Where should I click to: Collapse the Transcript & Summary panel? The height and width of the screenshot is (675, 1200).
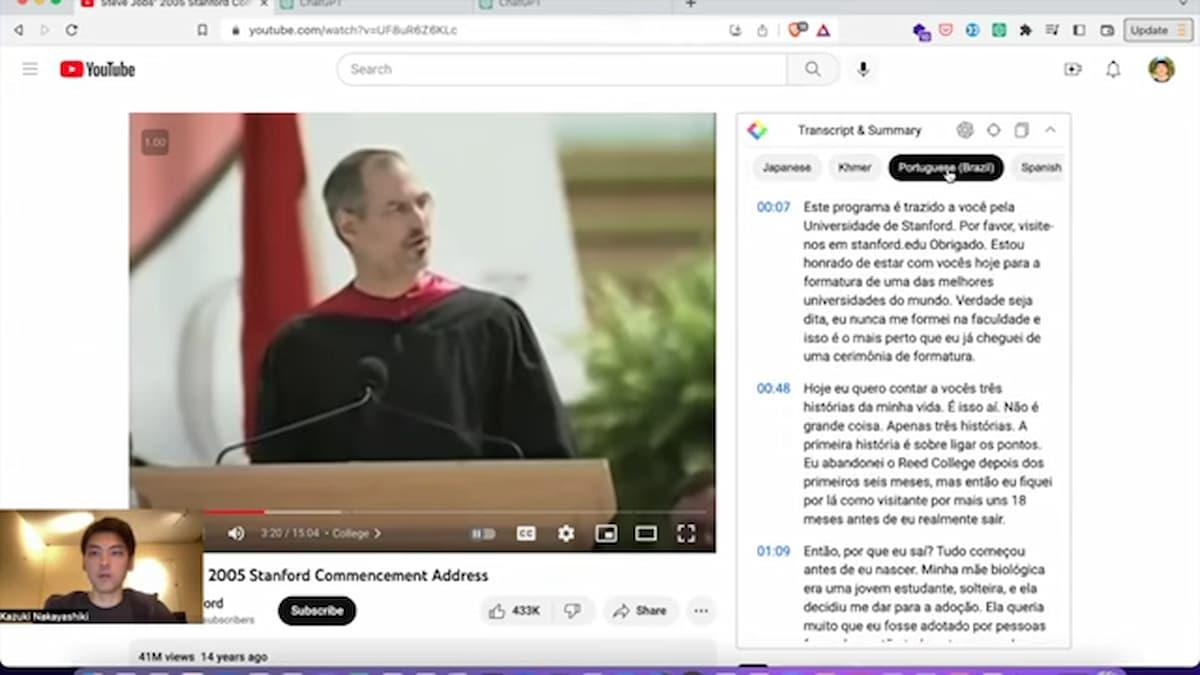pyautogui.click(x=1051, y=130)
